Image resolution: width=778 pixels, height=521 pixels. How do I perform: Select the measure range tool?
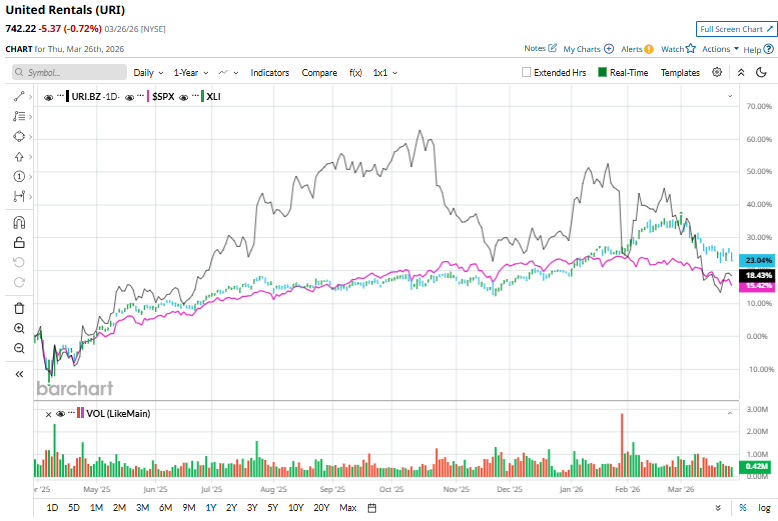pyautogui.click(x=19, y=196)
